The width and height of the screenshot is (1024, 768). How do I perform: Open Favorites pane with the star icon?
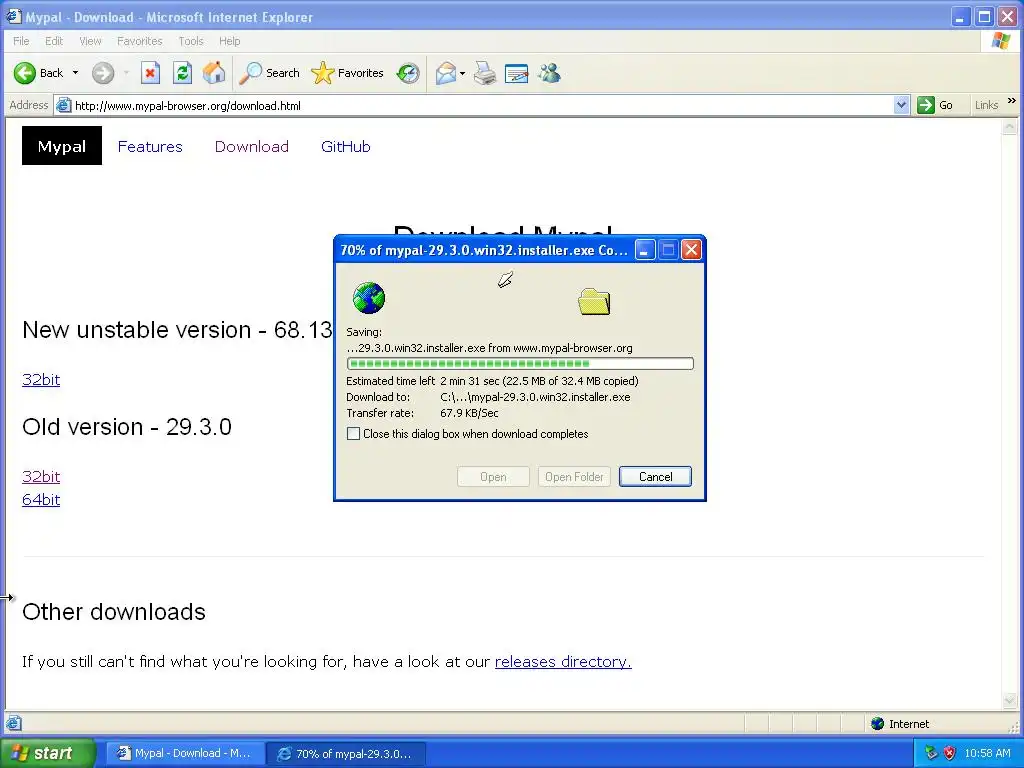coord(347,73)
